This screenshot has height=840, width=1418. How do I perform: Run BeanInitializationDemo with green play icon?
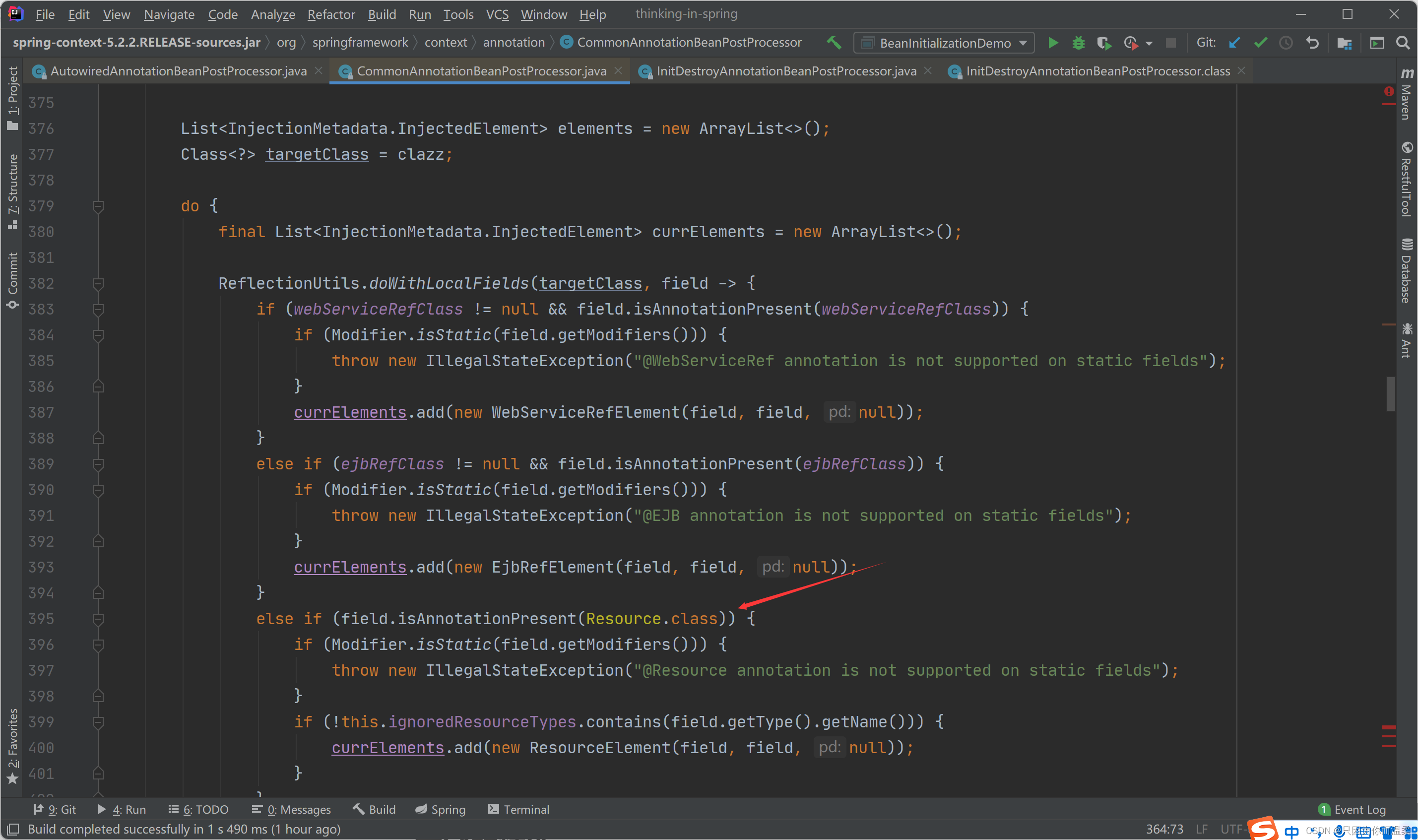[1052, 43]
